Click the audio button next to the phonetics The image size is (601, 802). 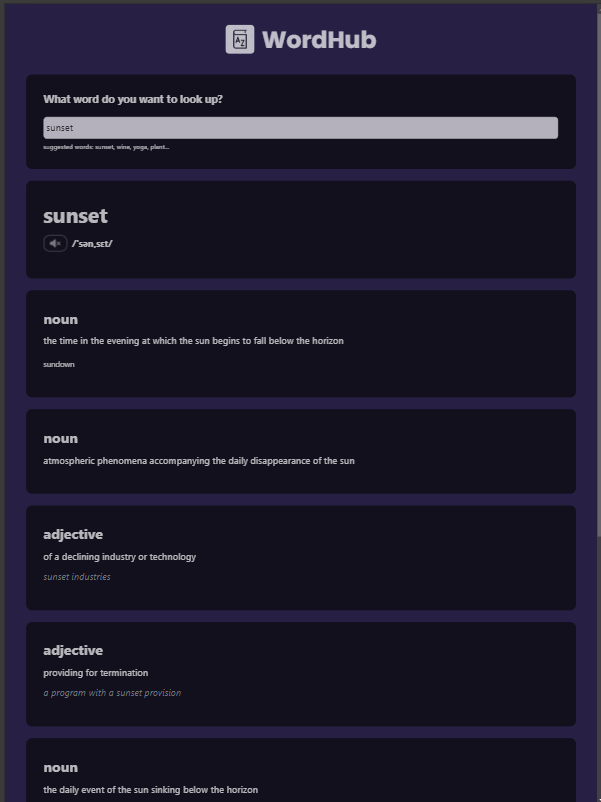(55, 243)
